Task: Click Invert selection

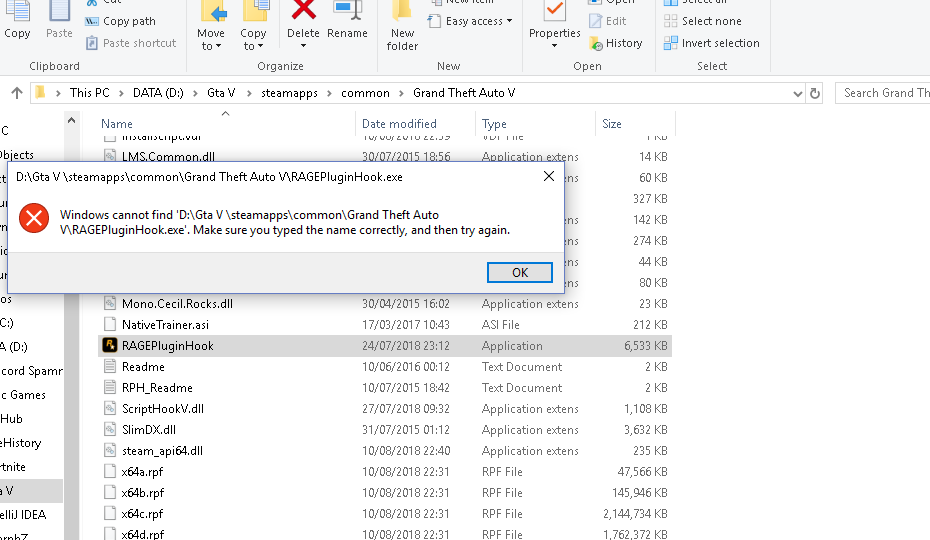Action: pos(712,43)
